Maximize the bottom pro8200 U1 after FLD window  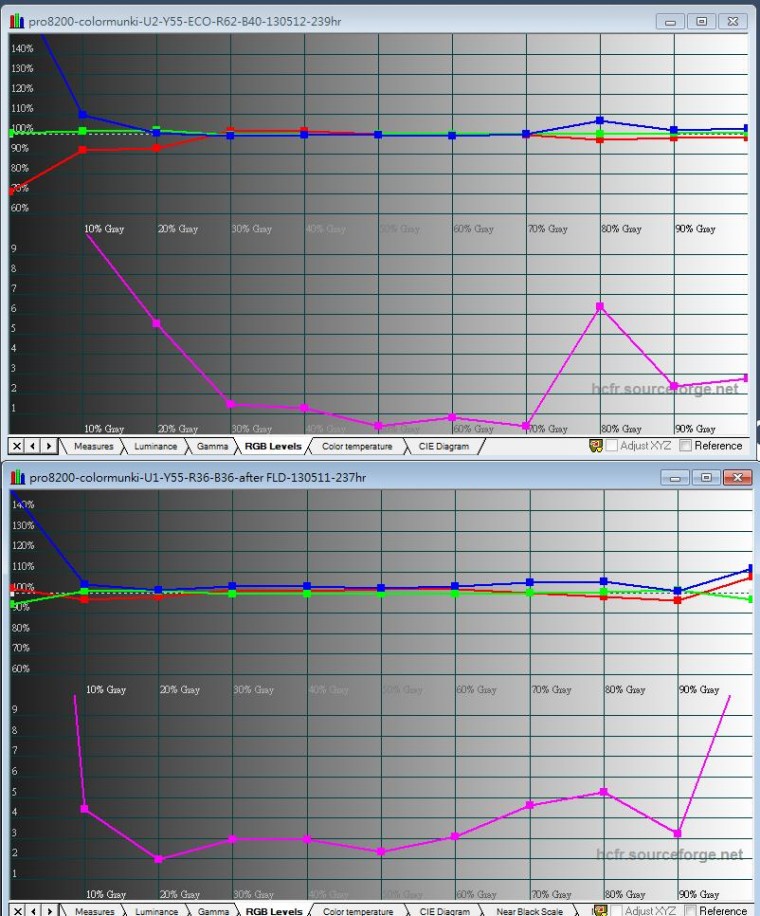coord(706,477)
